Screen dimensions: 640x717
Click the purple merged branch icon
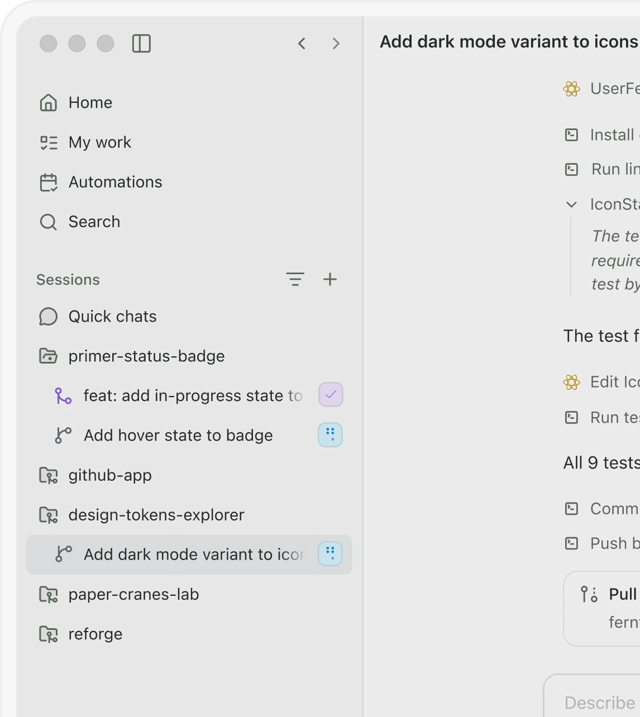[63, 396]
